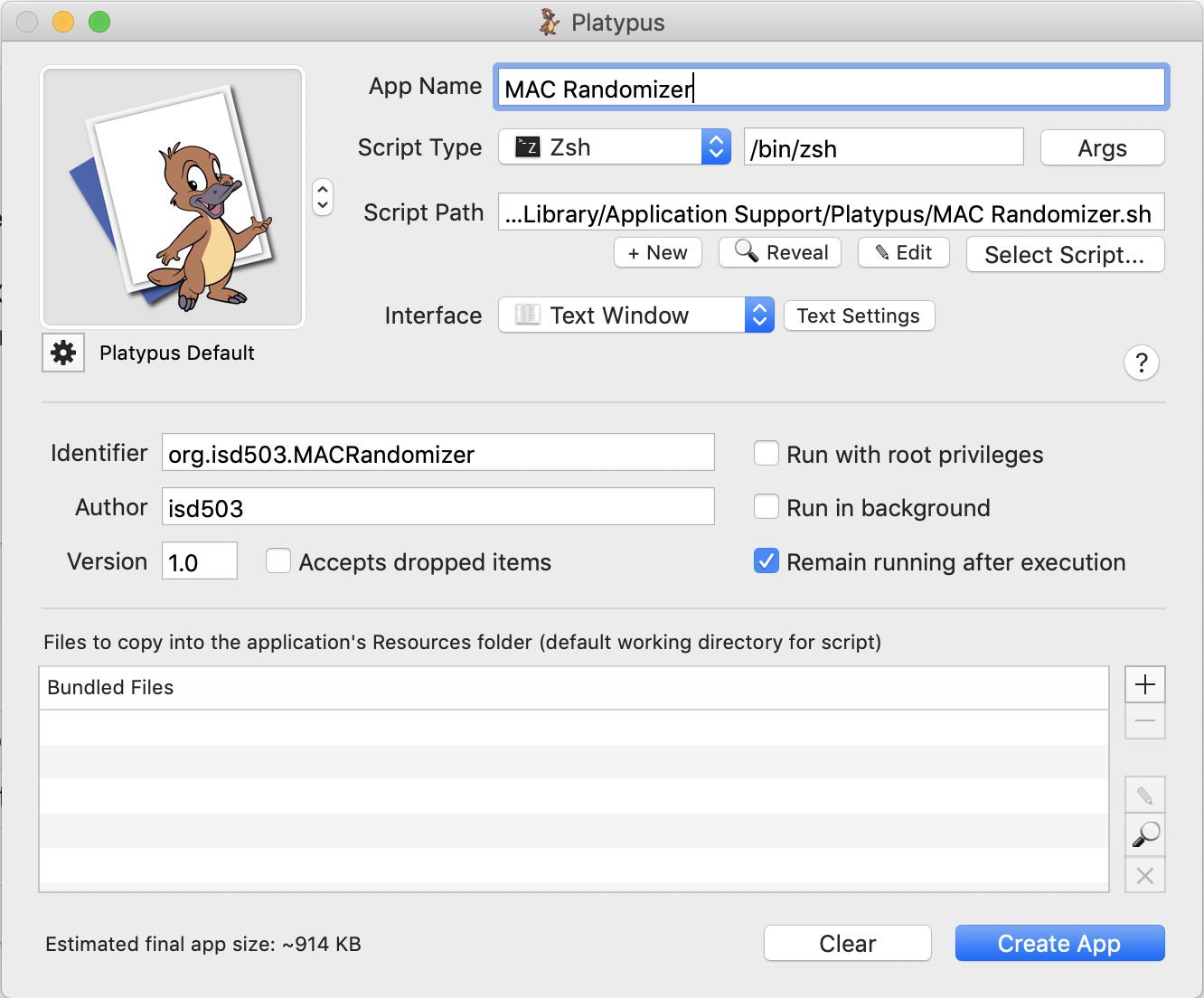This screenshot has width=1204, height=998.
Task: Click the magnifier reveal bundled file icon
Action: [x=1145, y=834]
